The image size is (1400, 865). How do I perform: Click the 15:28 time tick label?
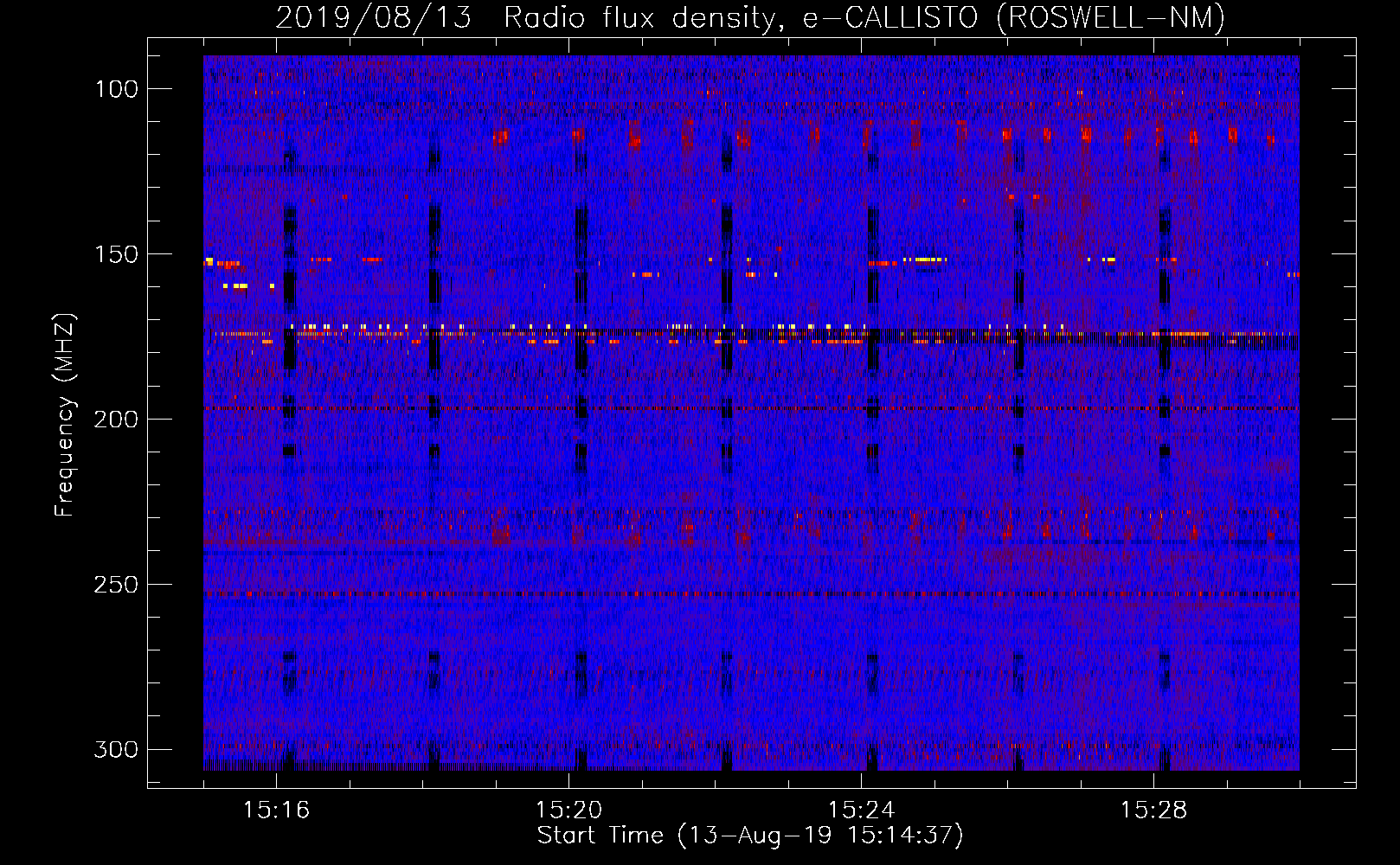coord(1153,811)
